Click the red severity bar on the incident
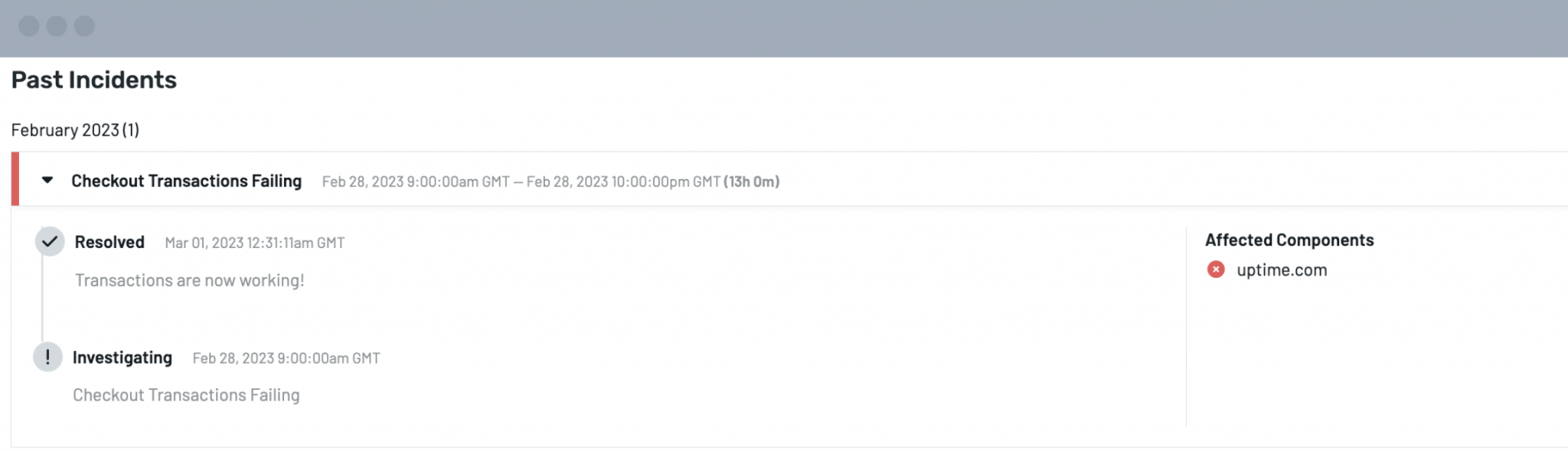Screen dimensions: 1568x451 point(15,179)
